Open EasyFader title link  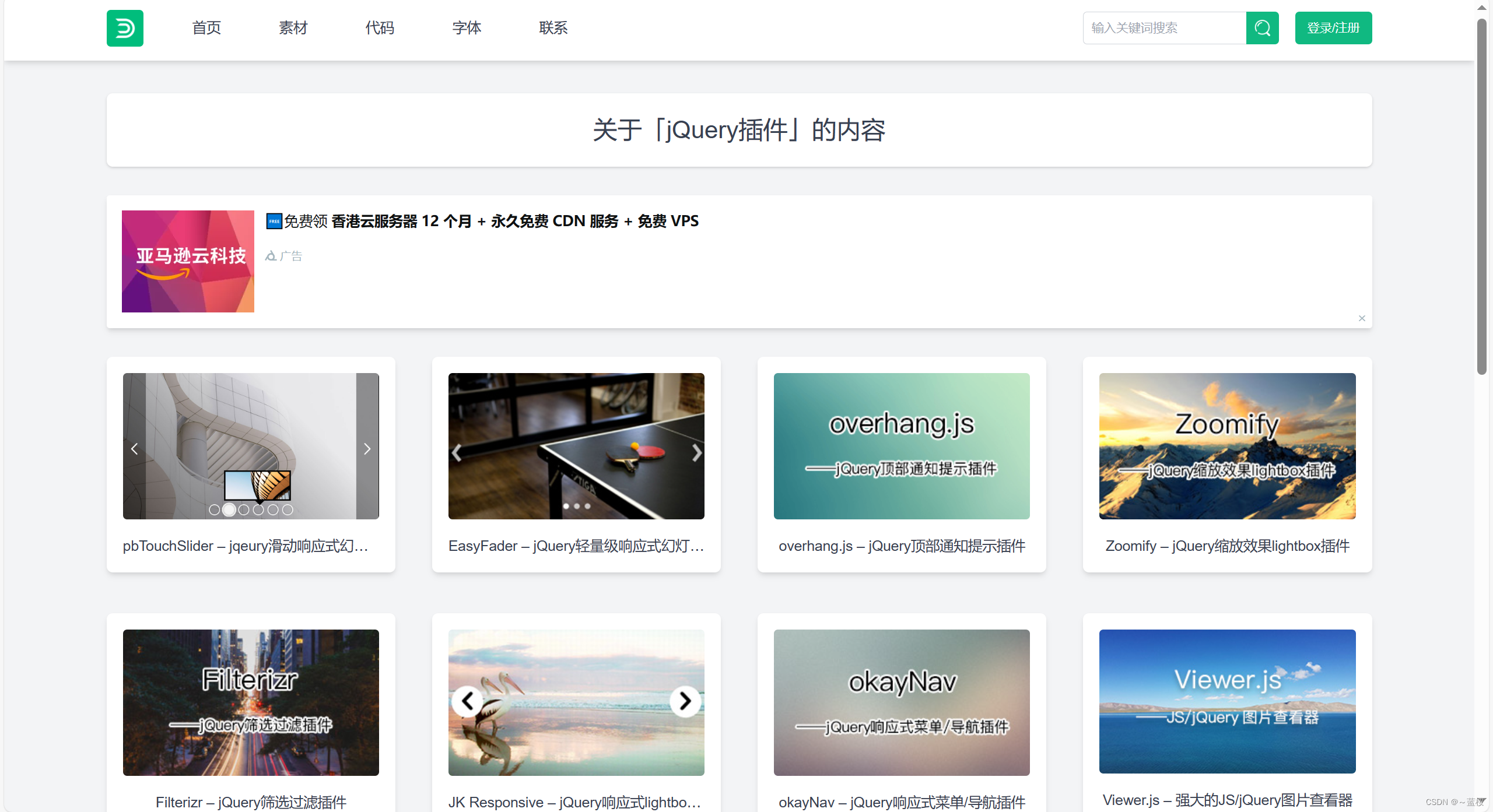[x=576, y=546]
